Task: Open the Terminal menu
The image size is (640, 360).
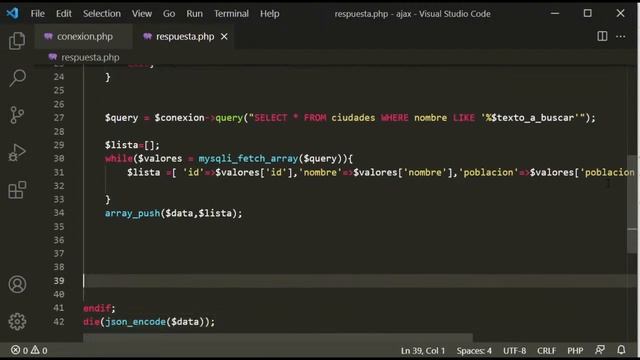Action: (x=231, y=13)
